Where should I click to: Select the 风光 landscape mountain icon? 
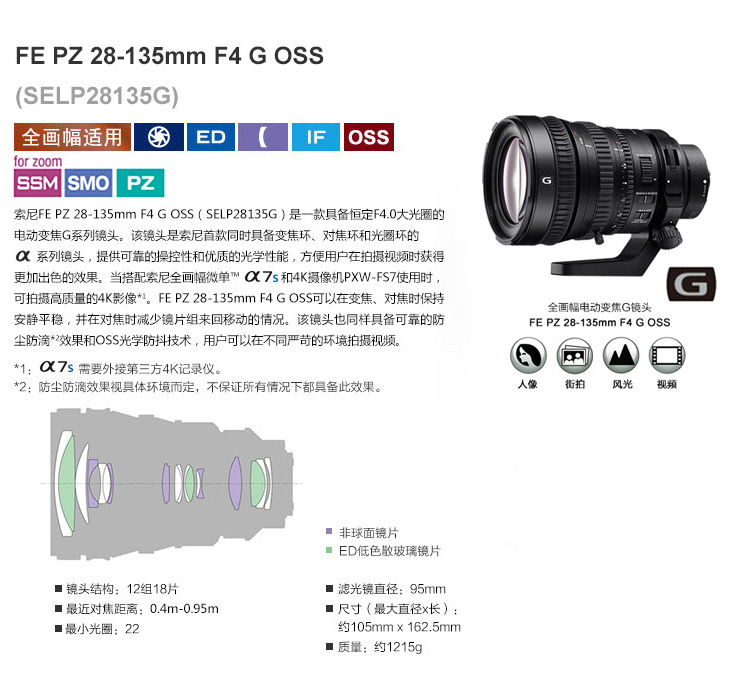coord(621,356)
